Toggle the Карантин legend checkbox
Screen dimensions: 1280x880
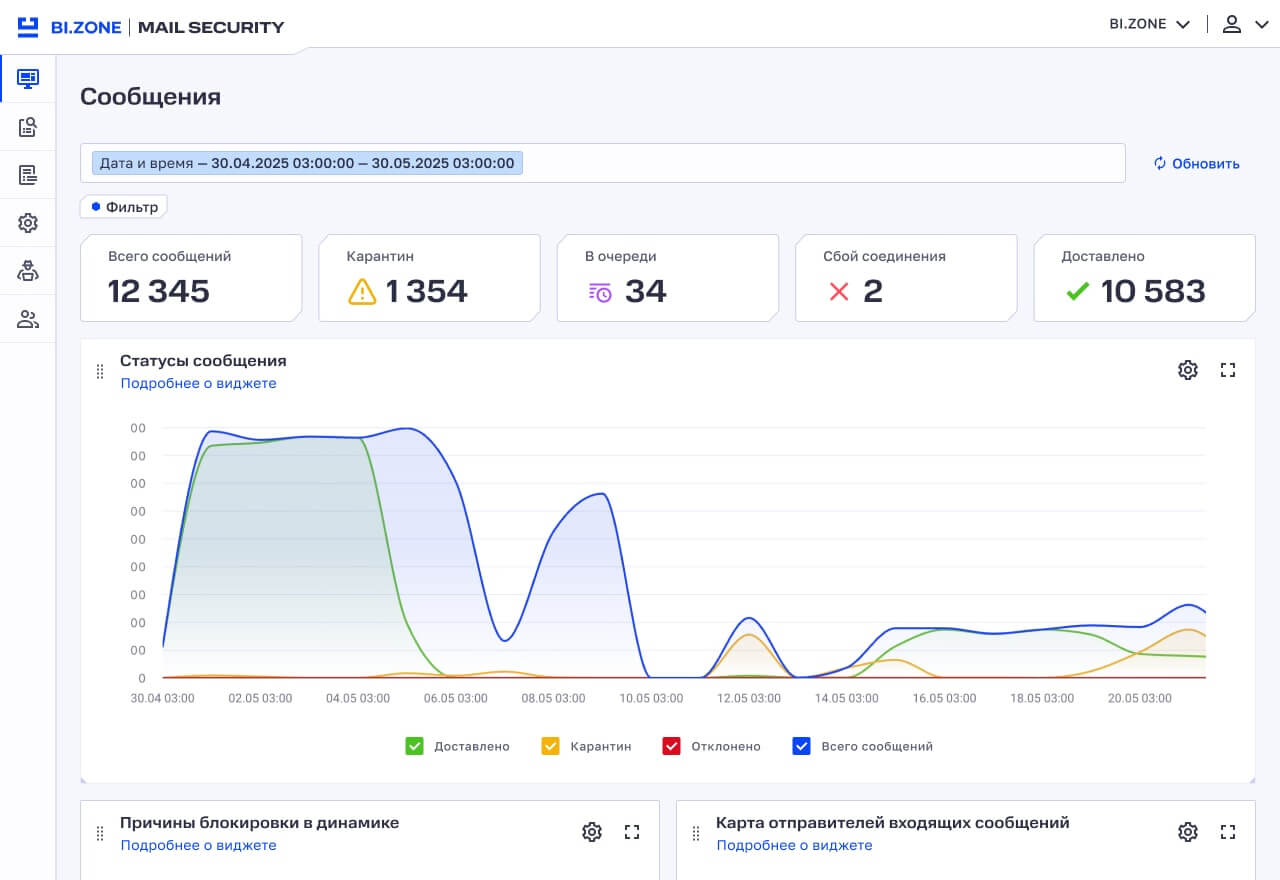click(x=550, y=746)
